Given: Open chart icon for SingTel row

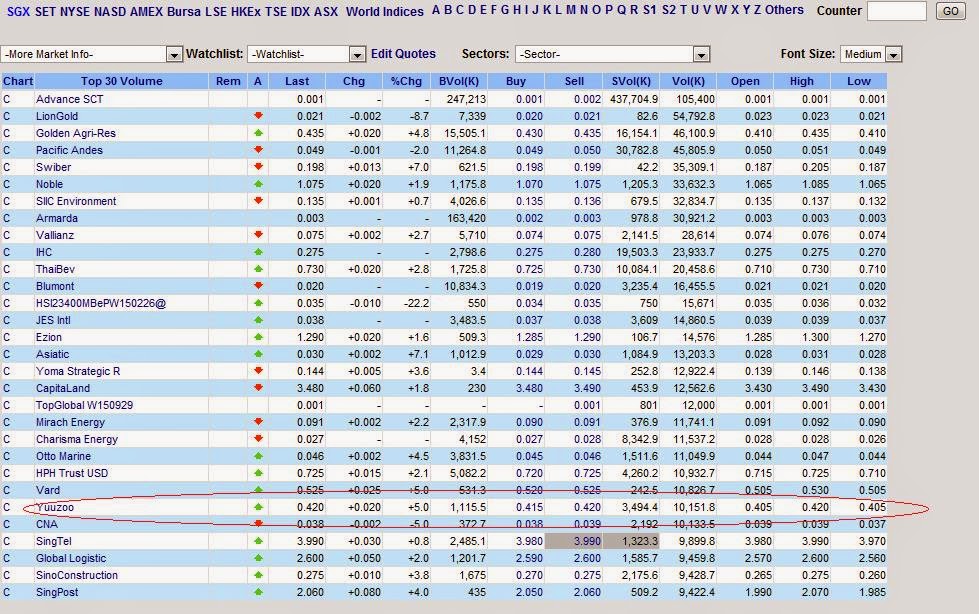Looking at the screenshot, I should 7,542.
